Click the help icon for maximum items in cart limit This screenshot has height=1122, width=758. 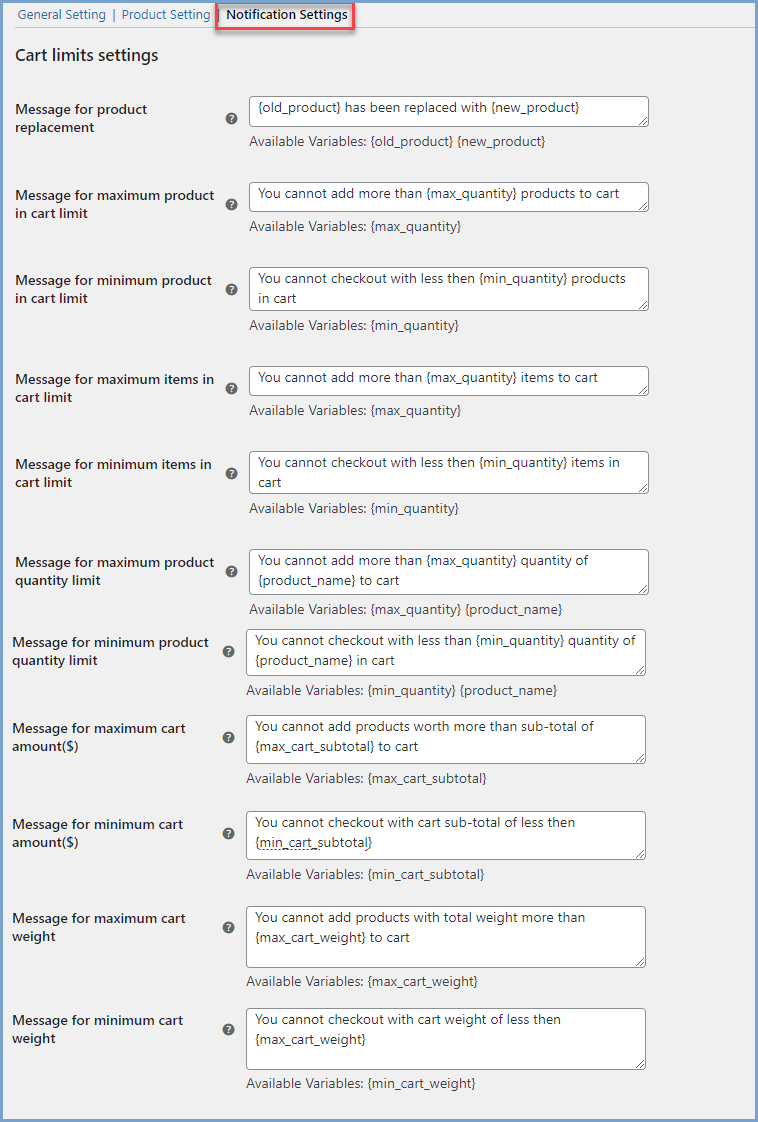pos(231,388)
